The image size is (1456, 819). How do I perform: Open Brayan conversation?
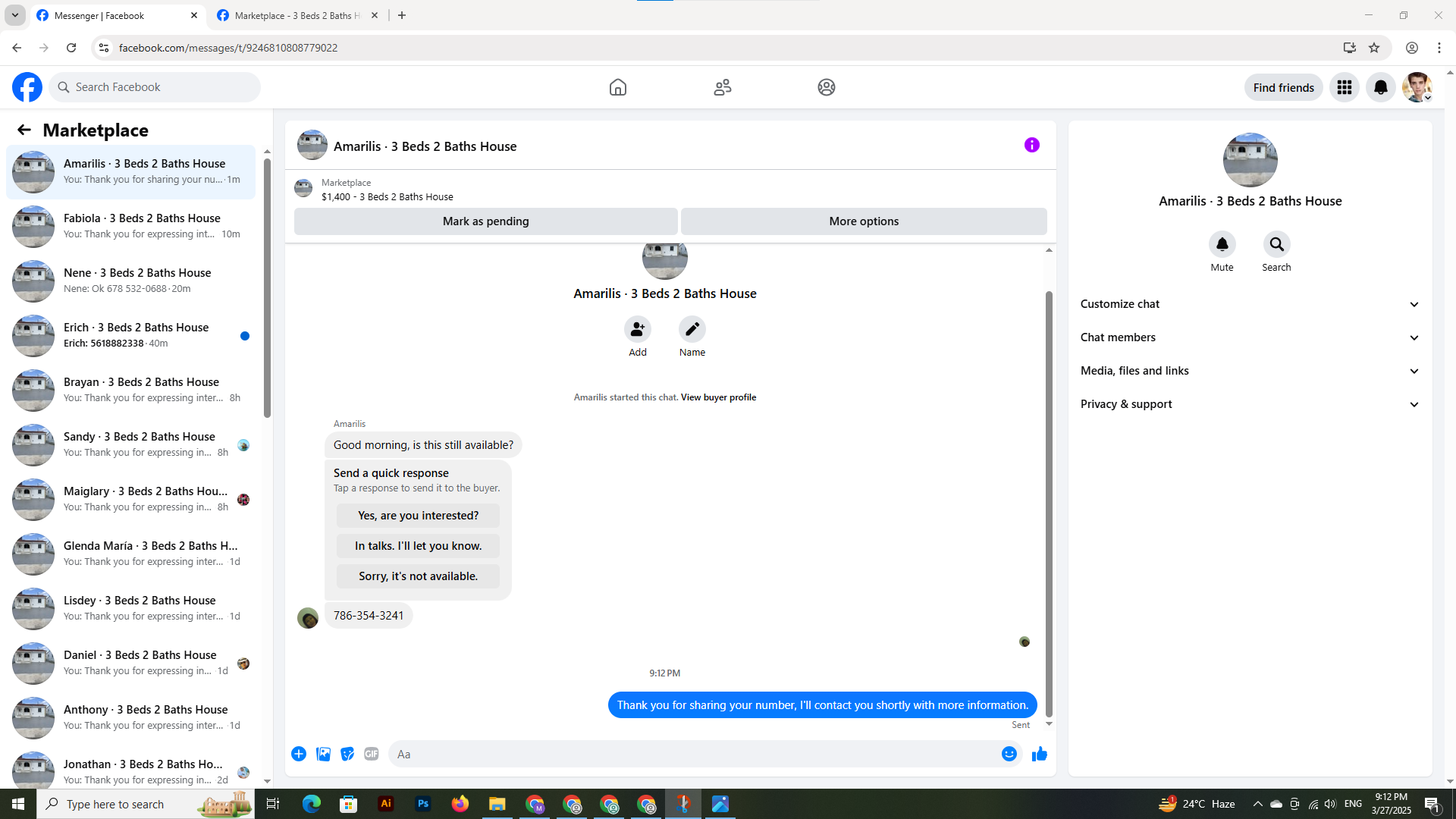[130, 390]
